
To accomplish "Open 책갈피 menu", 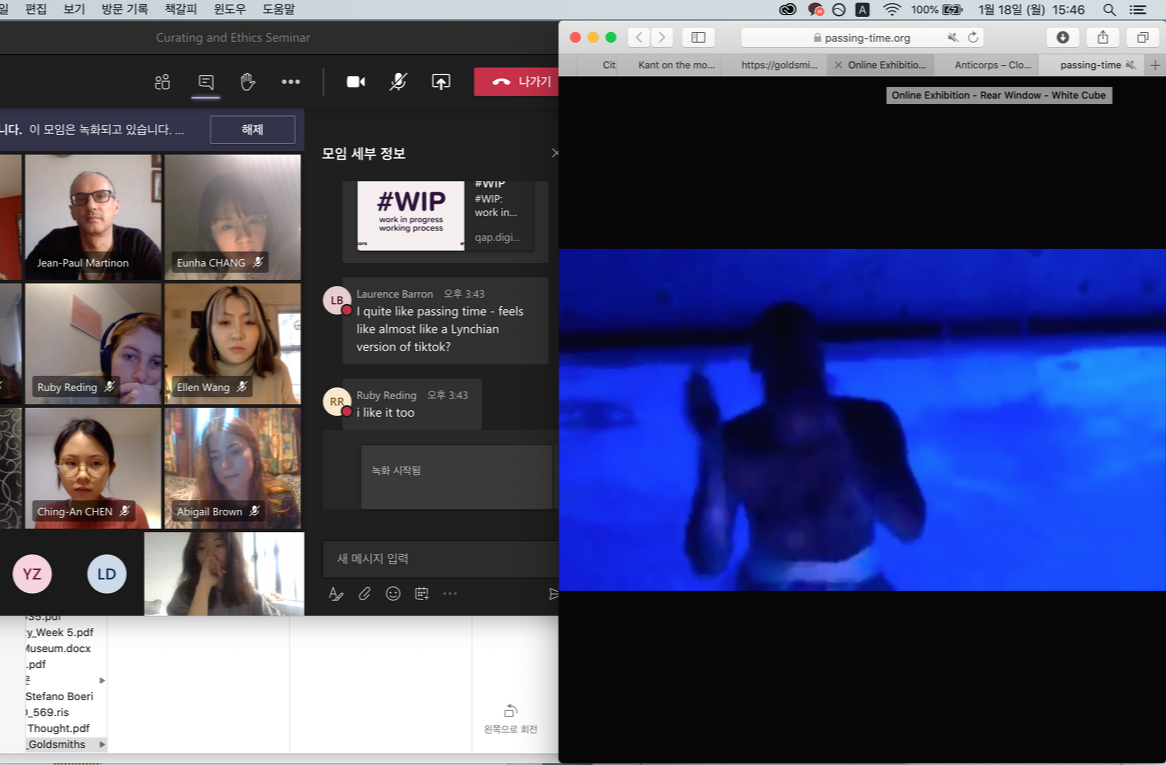I will pyautogui.click(x=181, y=10).
